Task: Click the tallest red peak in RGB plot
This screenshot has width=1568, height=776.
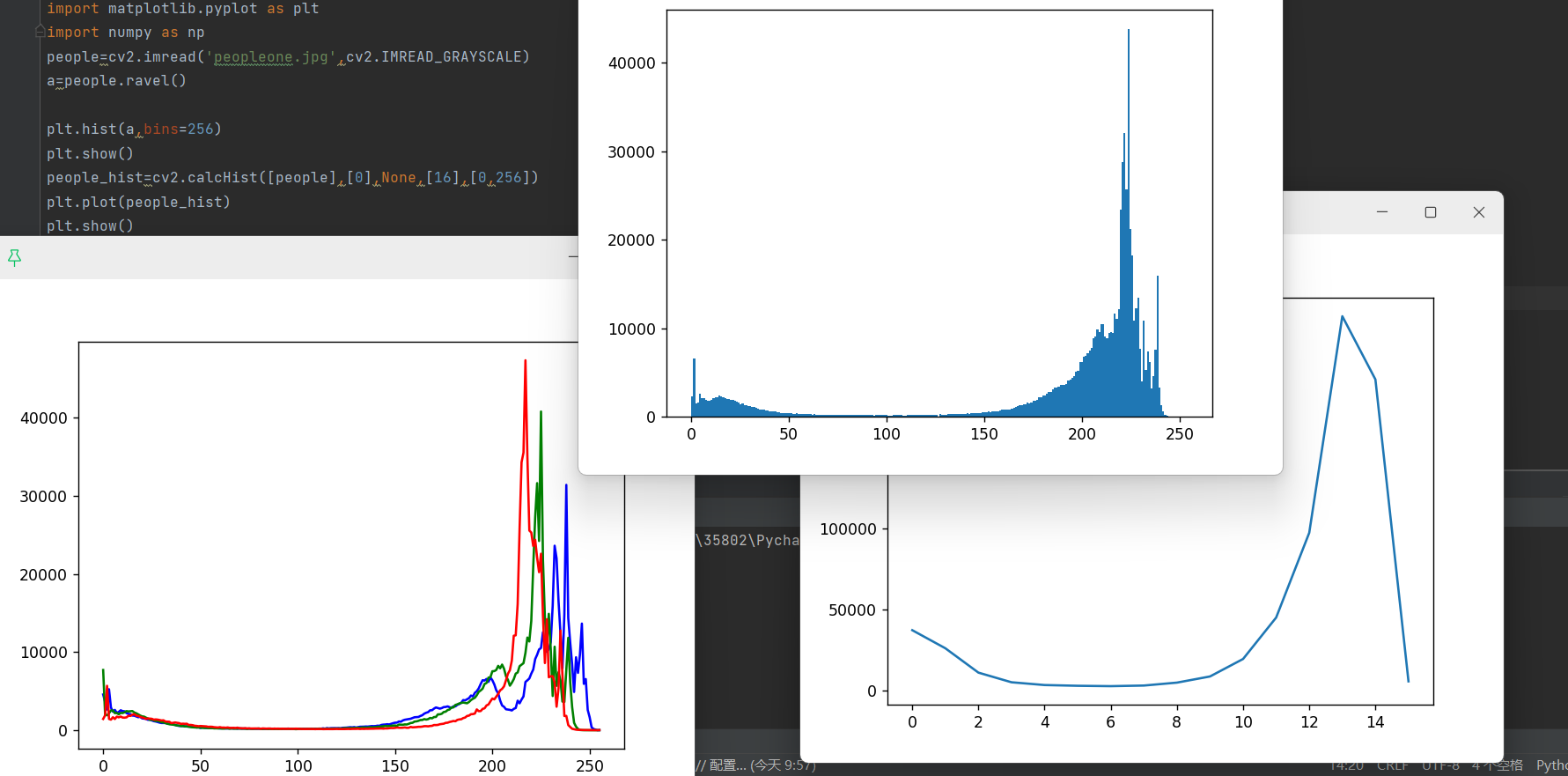Action: tap(526, 361)
